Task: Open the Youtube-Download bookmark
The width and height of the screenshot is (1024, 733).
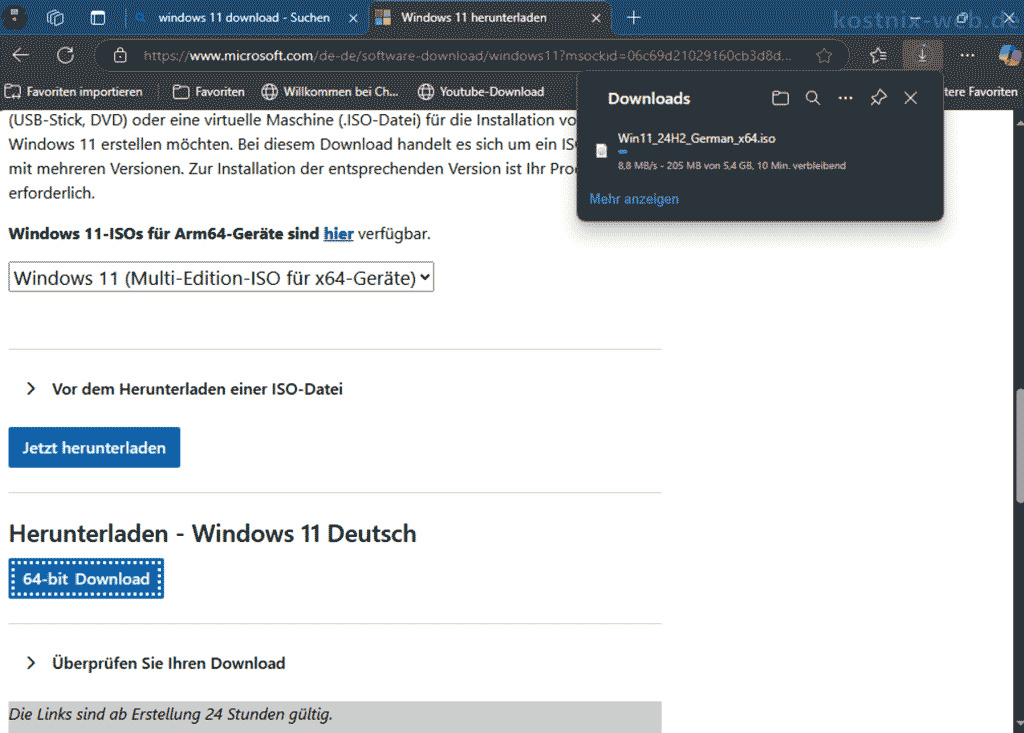Action: pyautogui.click(x=481, y=91)
